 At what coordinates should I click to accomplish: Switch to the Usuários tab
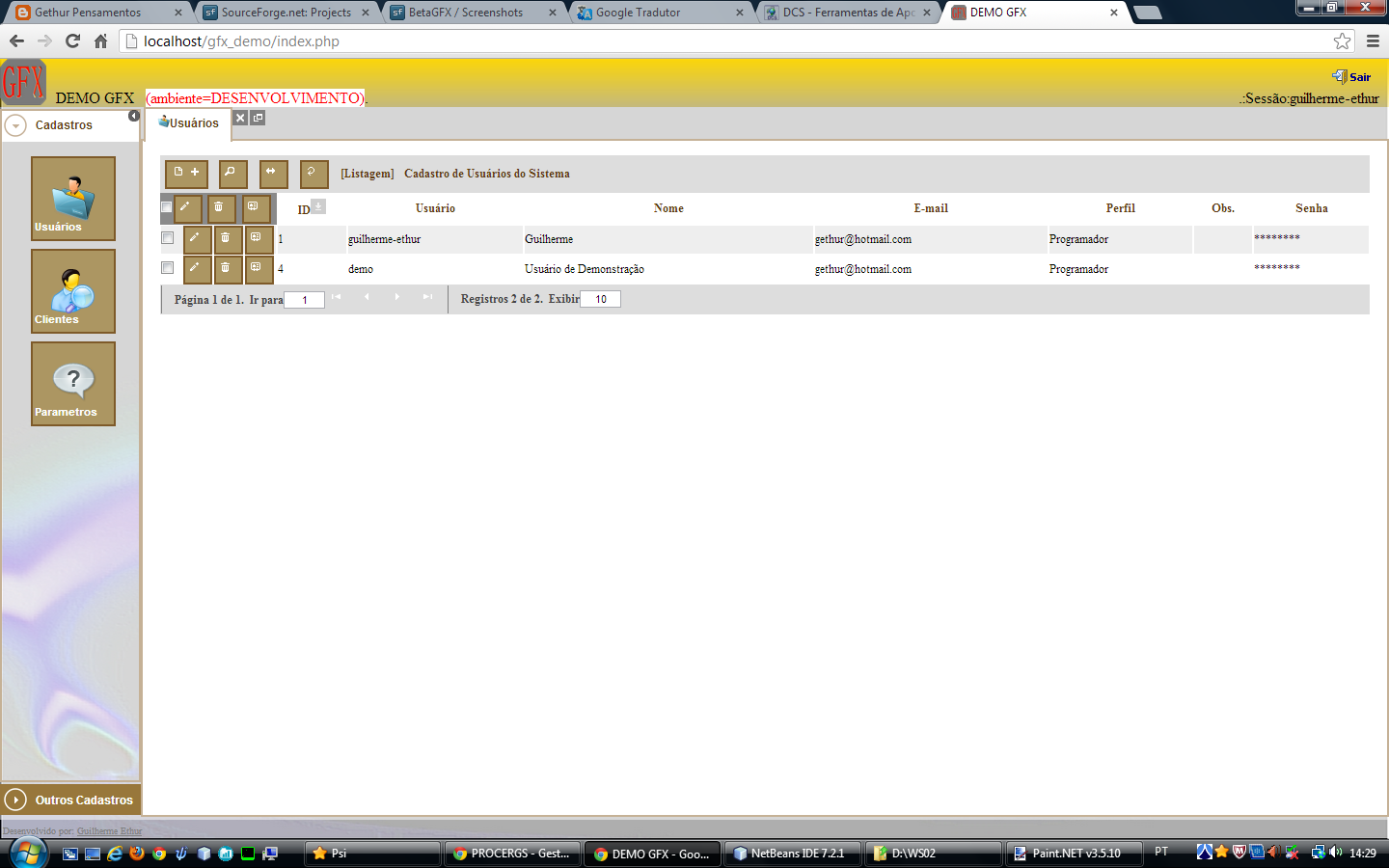(x=187, y=123)
